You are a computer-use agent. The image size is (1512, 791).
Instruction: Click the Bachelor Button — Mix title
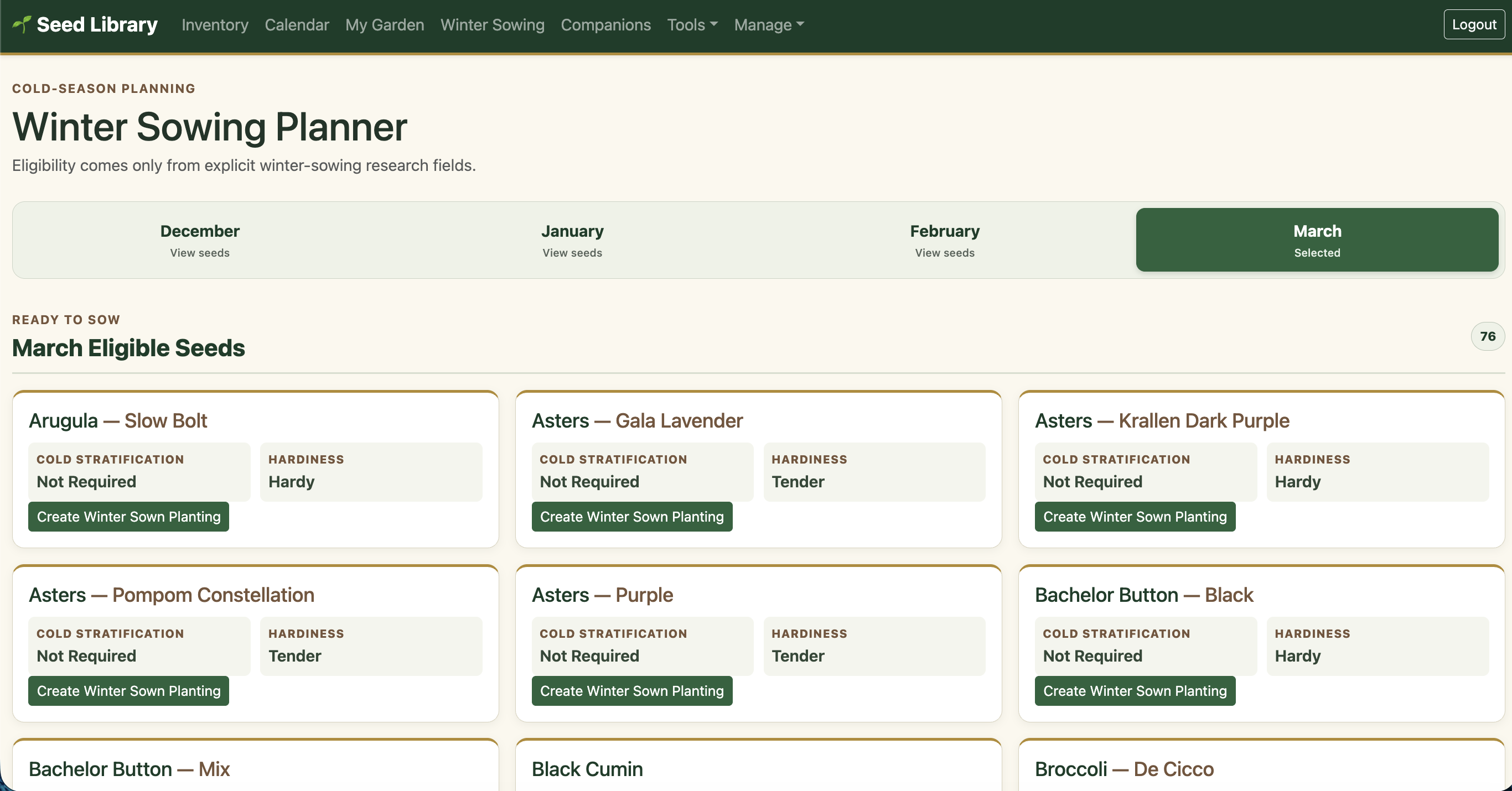click(129, 770)
